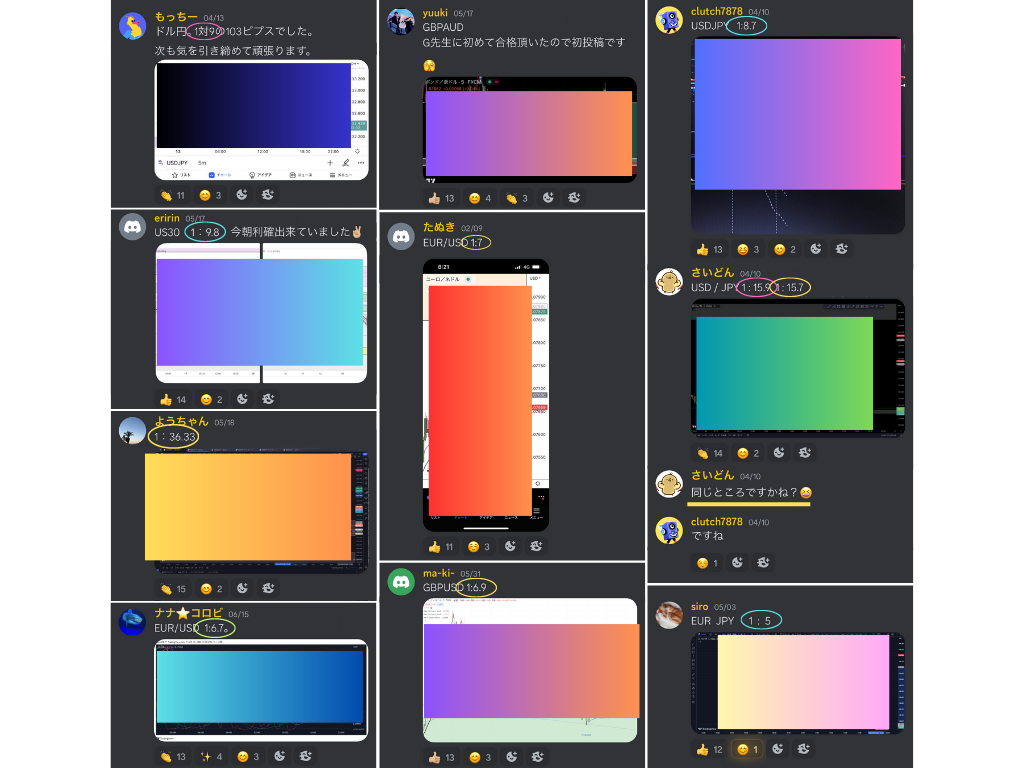
Task: Open eririn's default Discord avatar
Action: [133, 227]
